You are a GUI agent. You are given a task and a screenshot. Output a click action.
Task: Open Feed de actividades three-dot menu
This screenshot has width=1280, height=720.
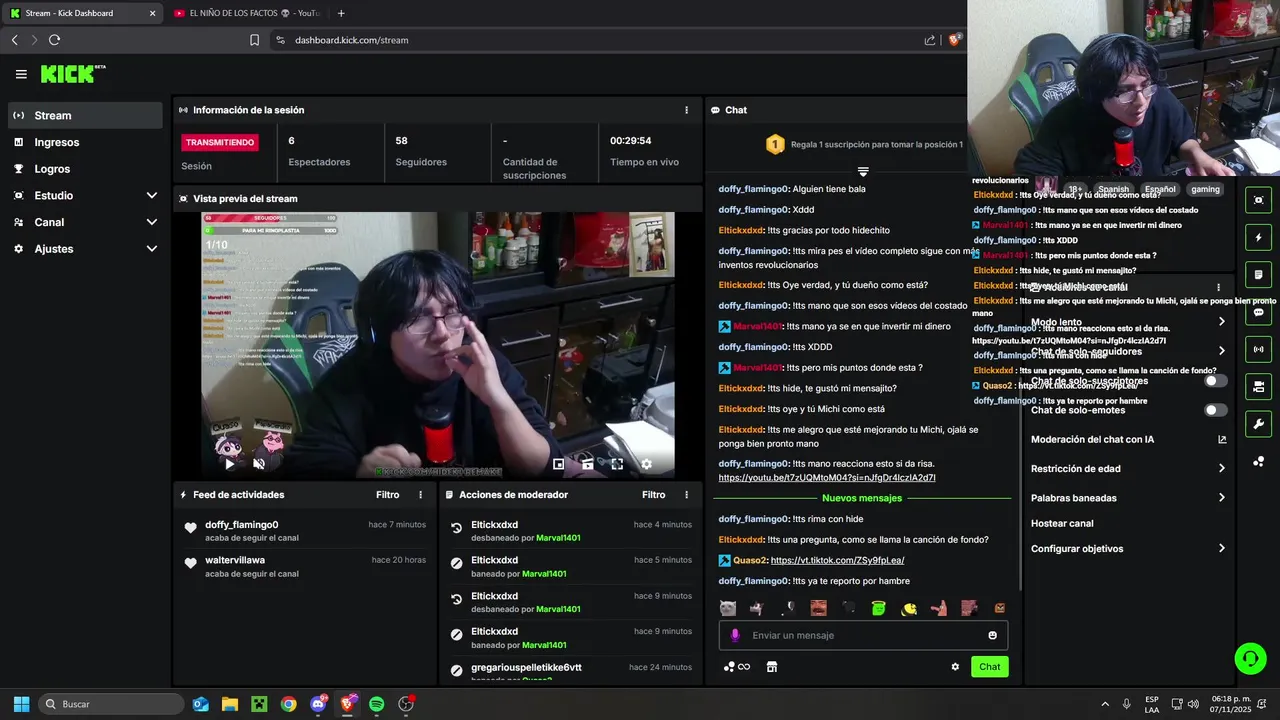click(x=420, y=495)
